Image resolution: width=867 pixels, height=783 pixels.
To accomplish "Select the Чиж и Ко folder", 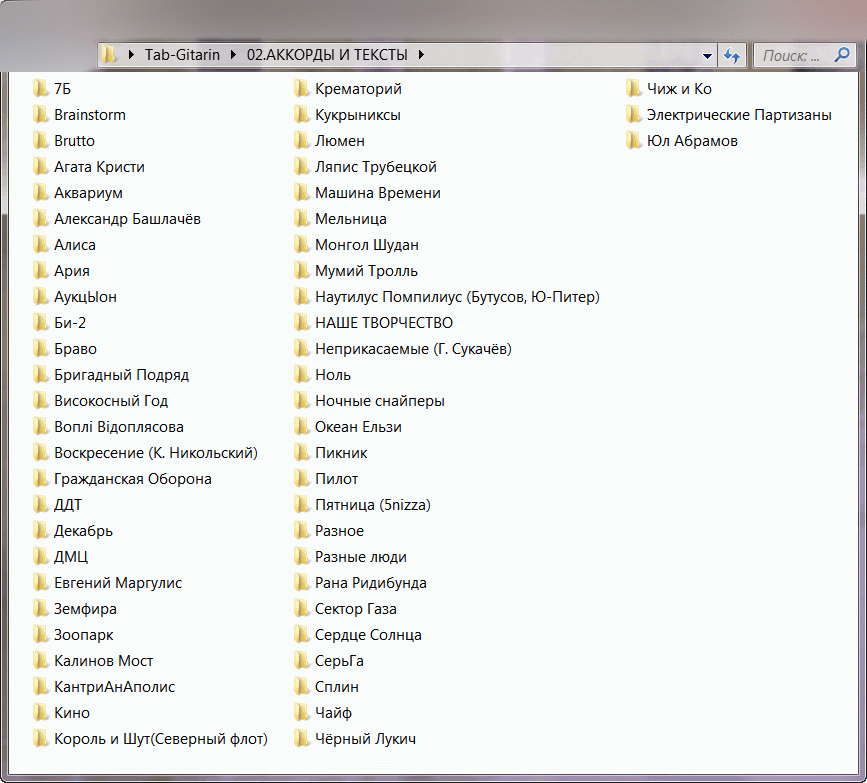I will (x=678, y=89).
